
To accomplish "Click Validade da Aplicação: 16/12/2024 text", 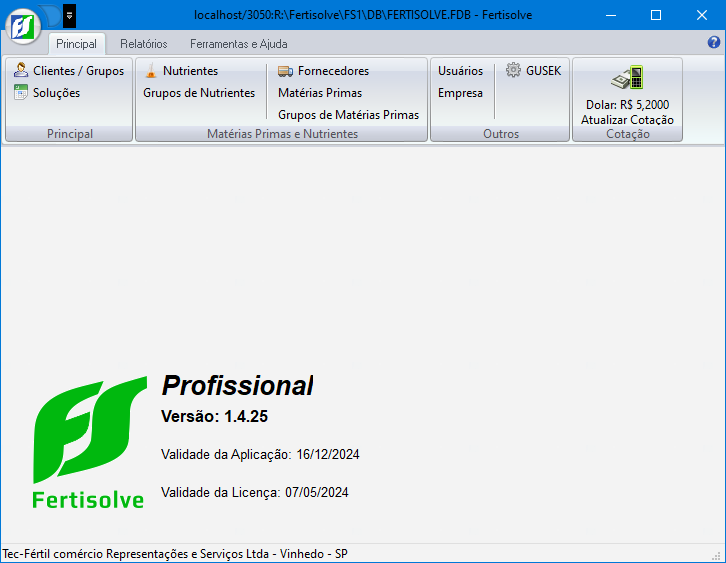I will pyautogui.click(x=260, y=454).
